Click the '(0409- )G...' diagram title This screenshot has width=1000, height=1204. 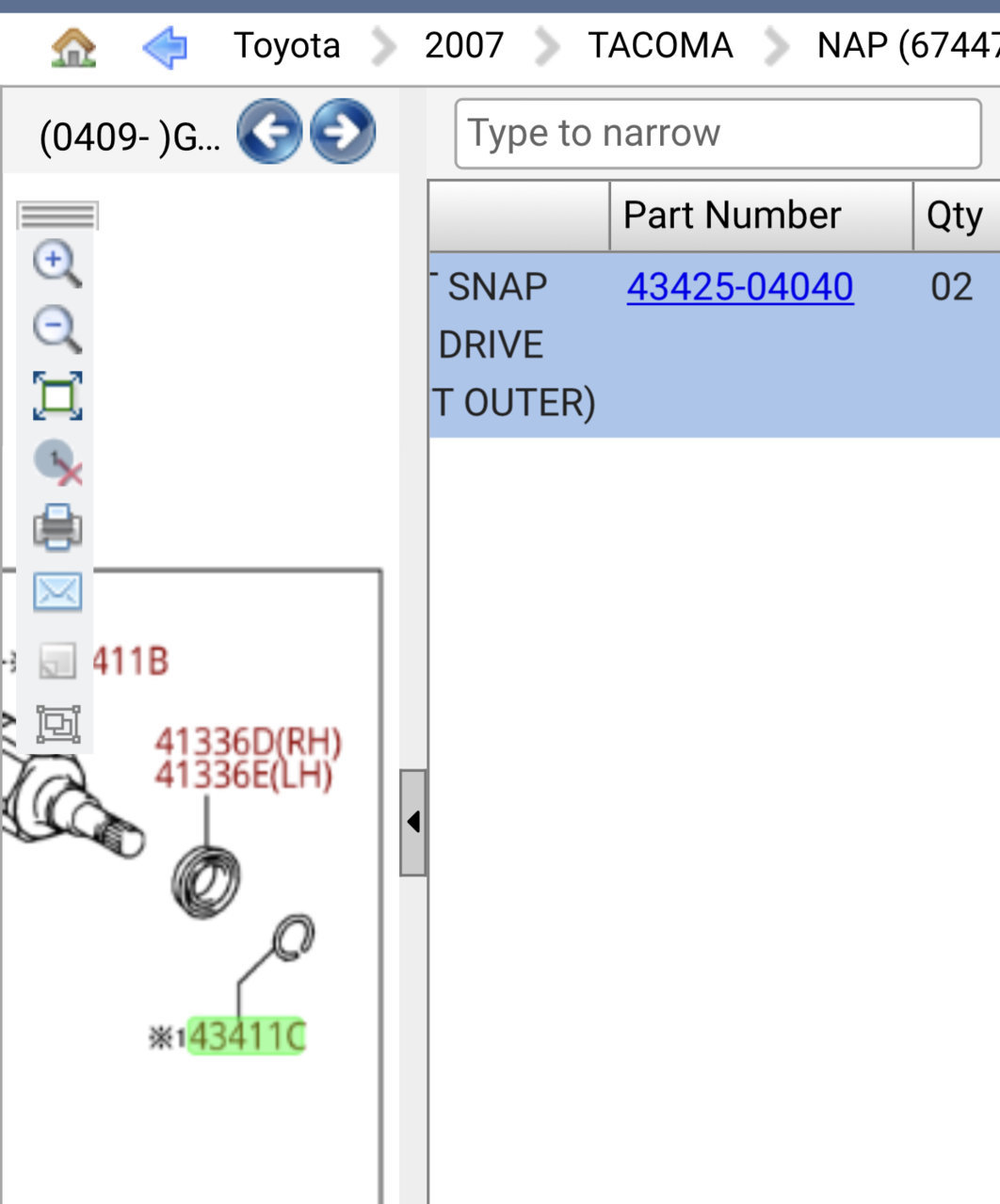point(131,137)
